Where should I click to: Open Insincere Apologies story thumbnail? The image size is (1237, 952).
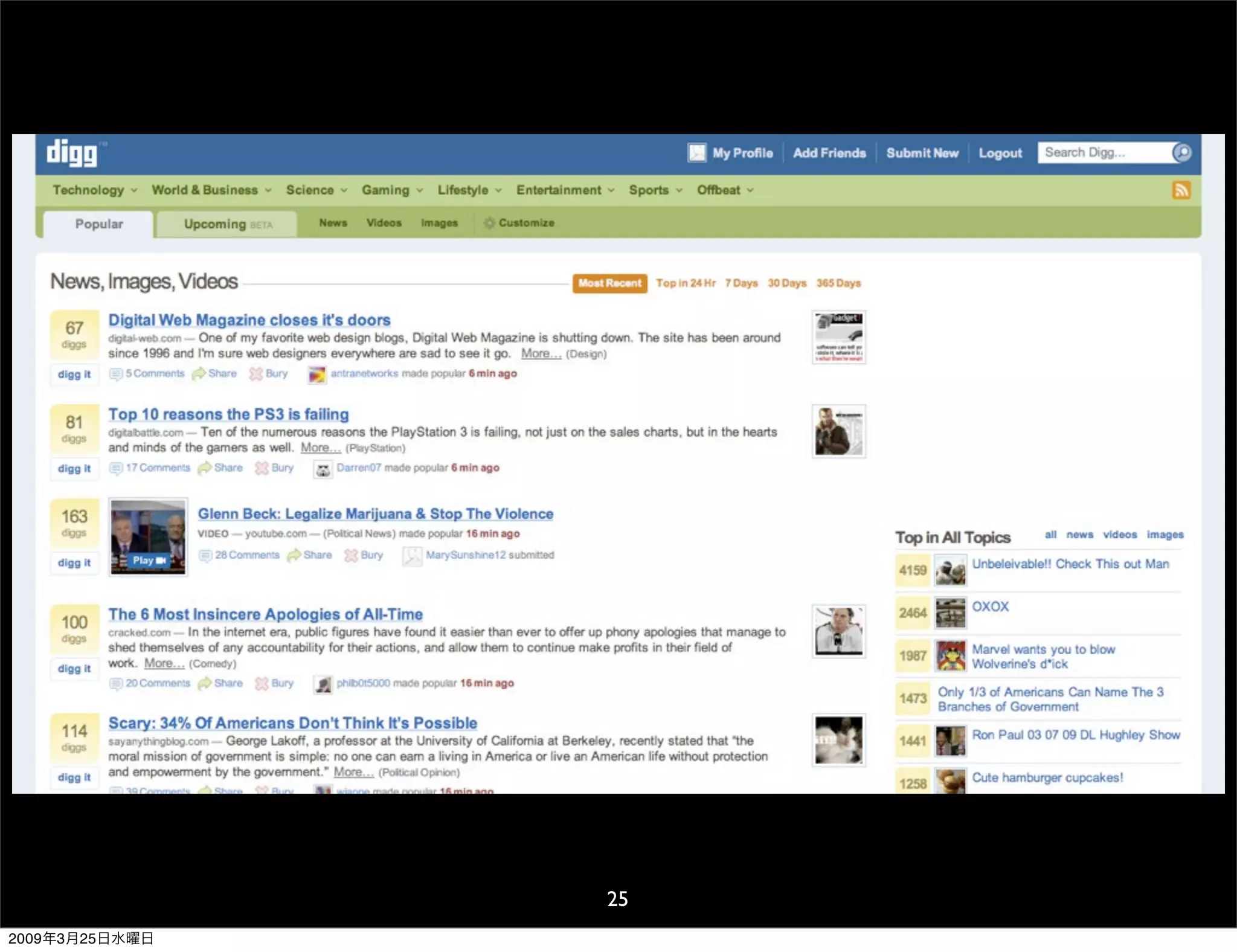pos(839,631)
